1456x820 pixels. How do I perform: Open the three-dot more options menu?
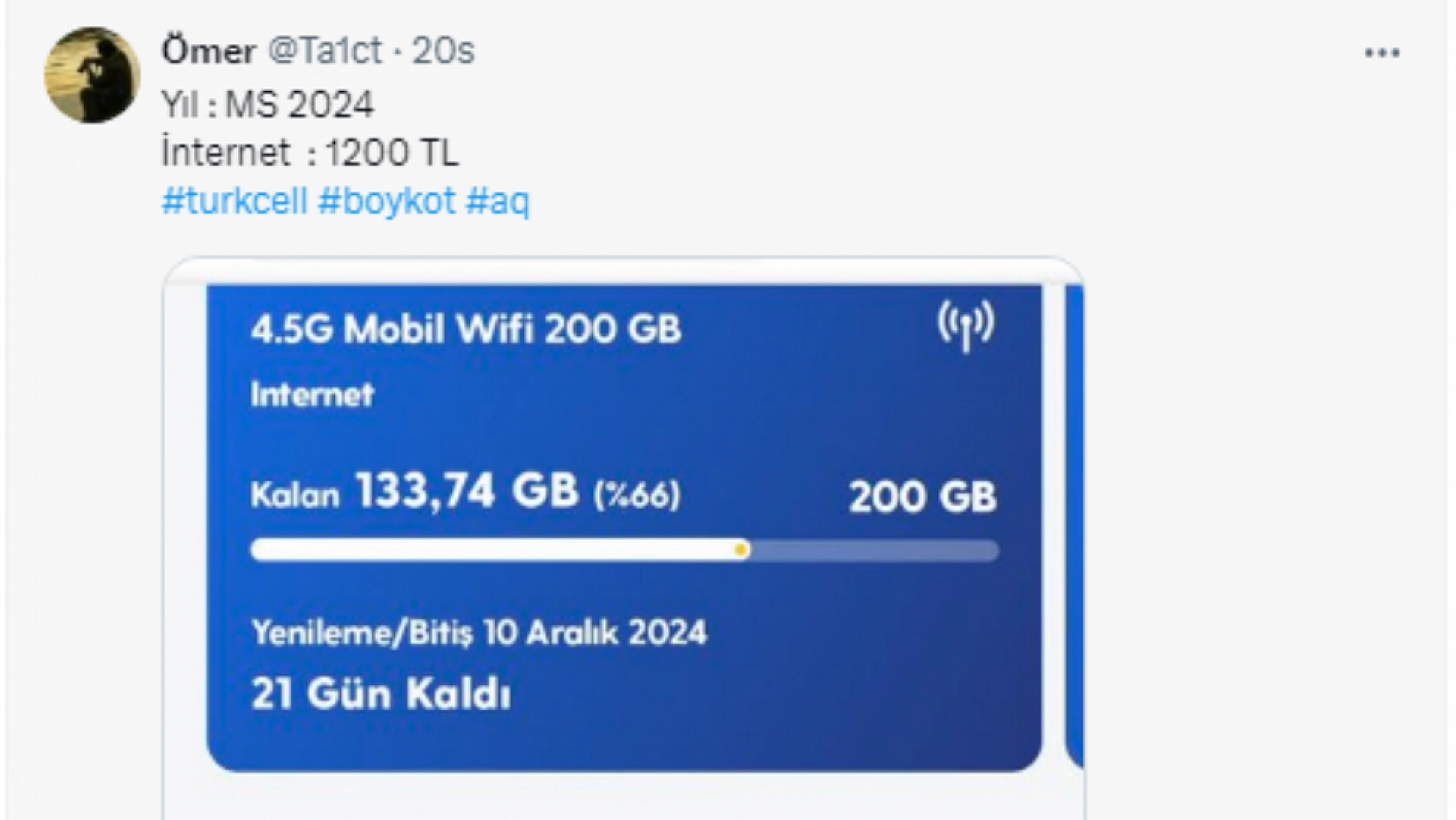click(1382, 54)
